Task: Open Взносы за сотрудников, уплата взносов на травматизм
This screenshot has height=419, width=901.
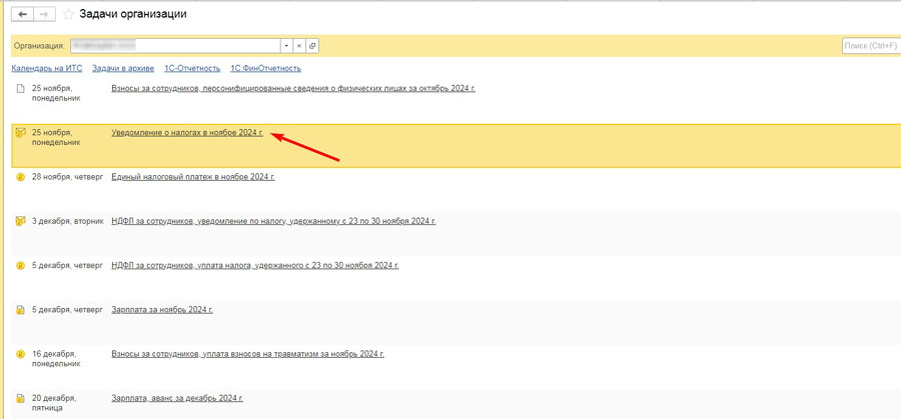Action: [248, 354]
